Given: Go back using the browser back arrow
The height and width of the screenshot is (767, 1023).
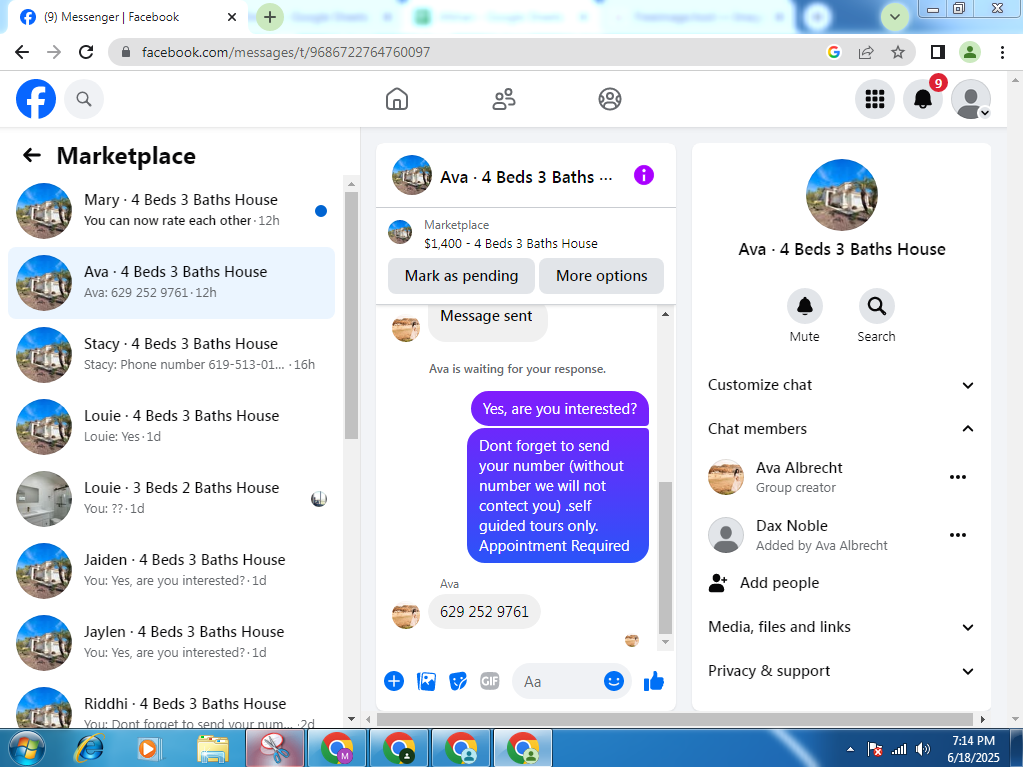Looking at the screenshot, I should (x=22, y=52).
